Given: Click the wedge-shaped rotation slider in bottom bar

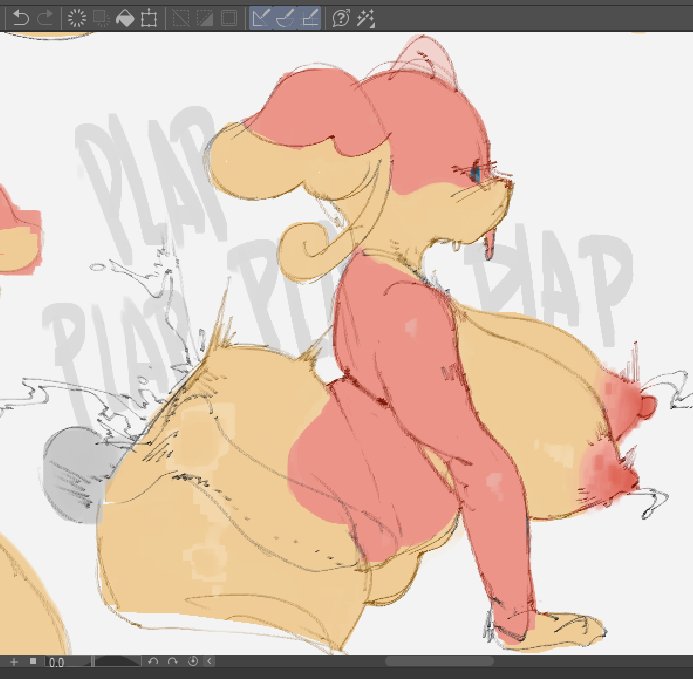Looking at the screenshot, I should tap(118, 661).
